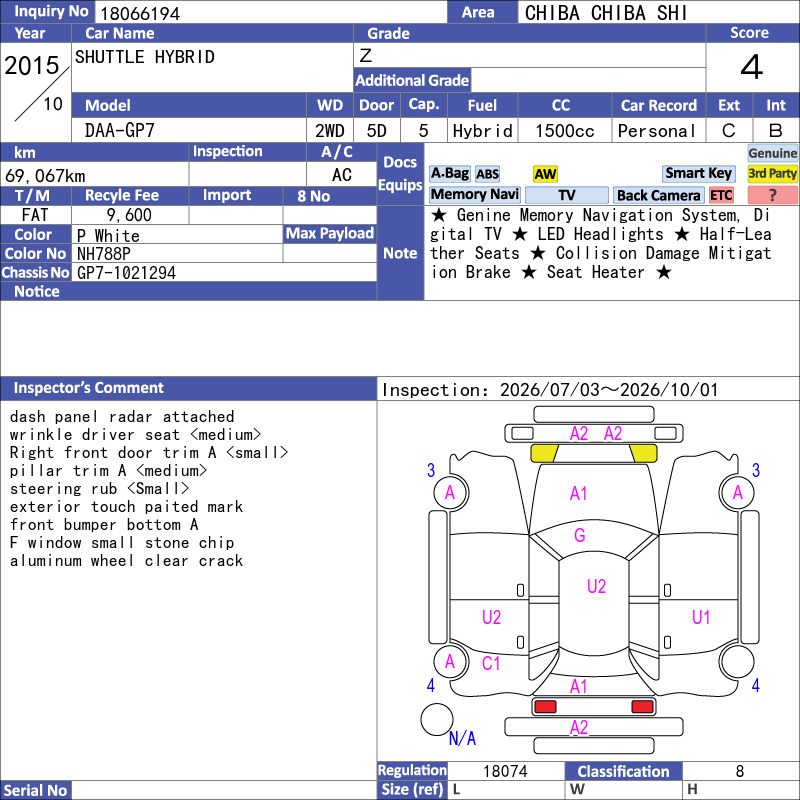This screenshot has width=800, height=800.
Task: Click the Serial No label
Action: 35,790
